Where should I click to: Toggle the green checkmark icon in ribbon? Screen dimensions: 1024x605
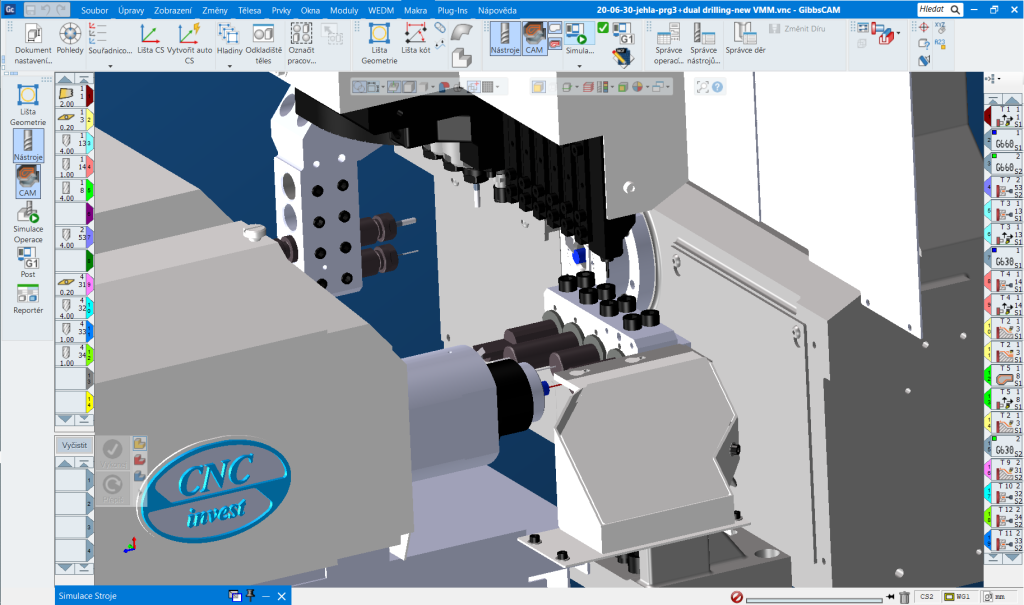coord(603,27)
